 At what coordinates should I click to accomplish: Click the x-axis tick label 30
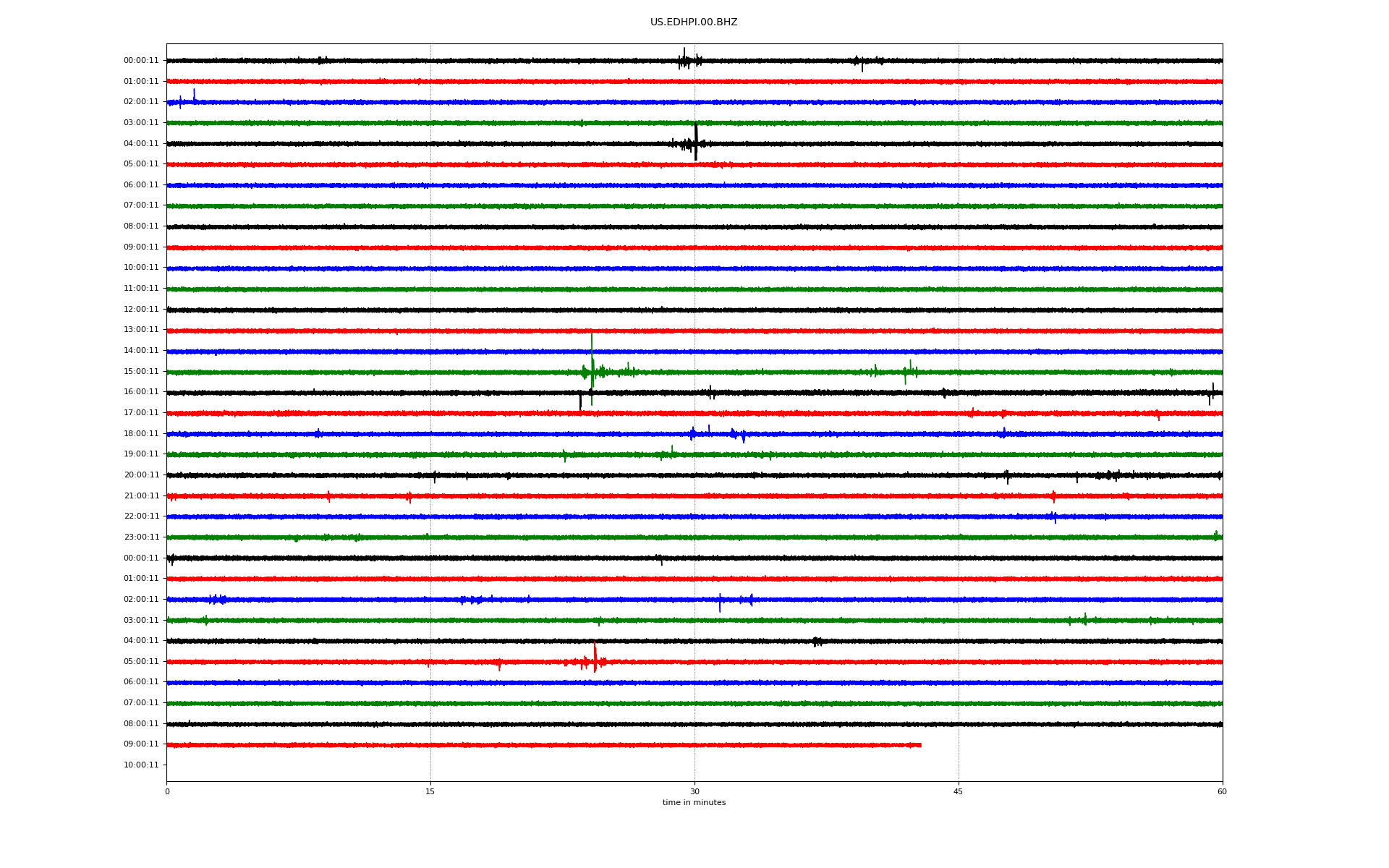click(x=694, y=792)
